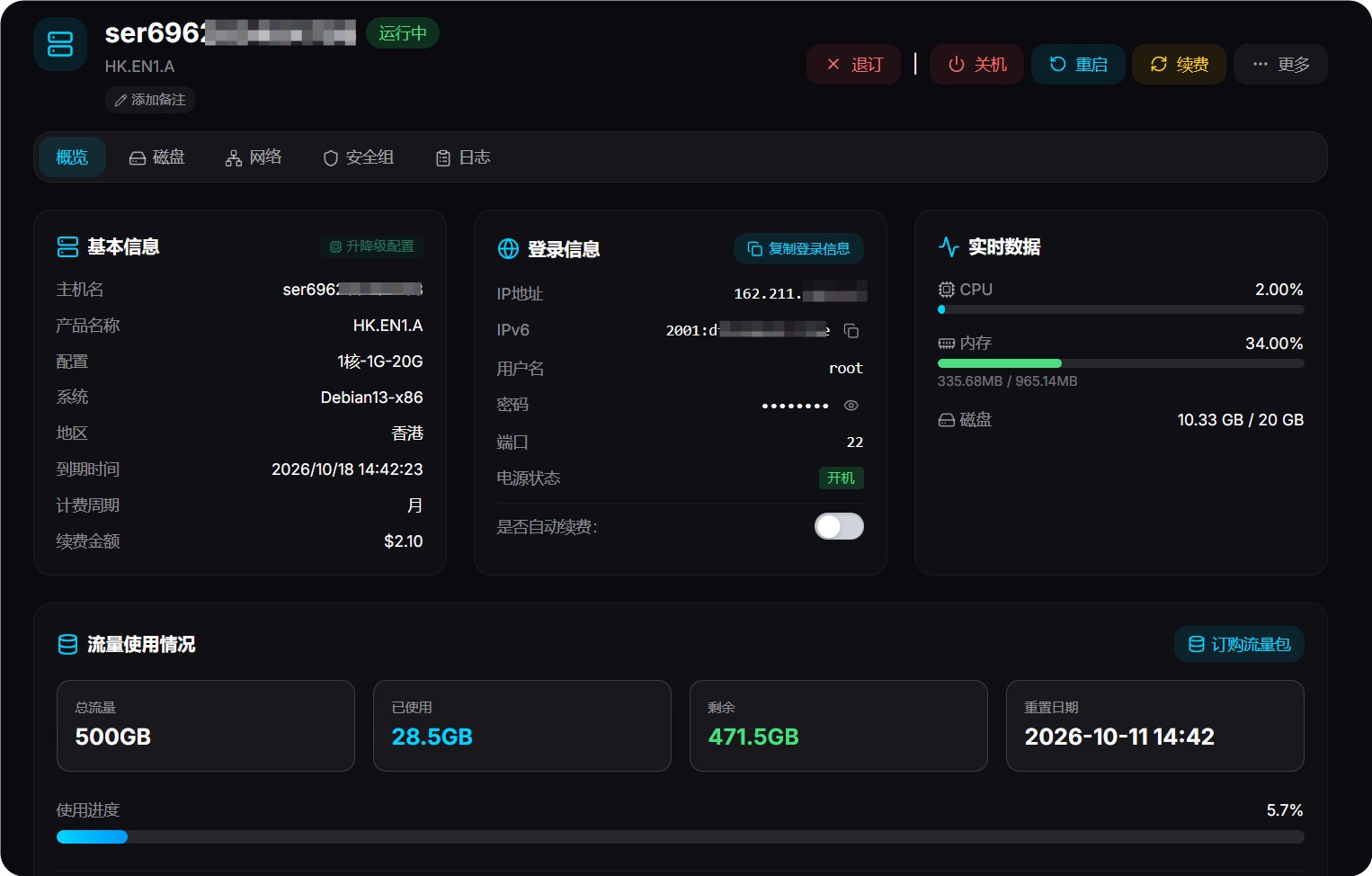This screenshot has width=1372, height=876.
Task: Click the disk icon in 实时数据
Action: click(946, 420)
